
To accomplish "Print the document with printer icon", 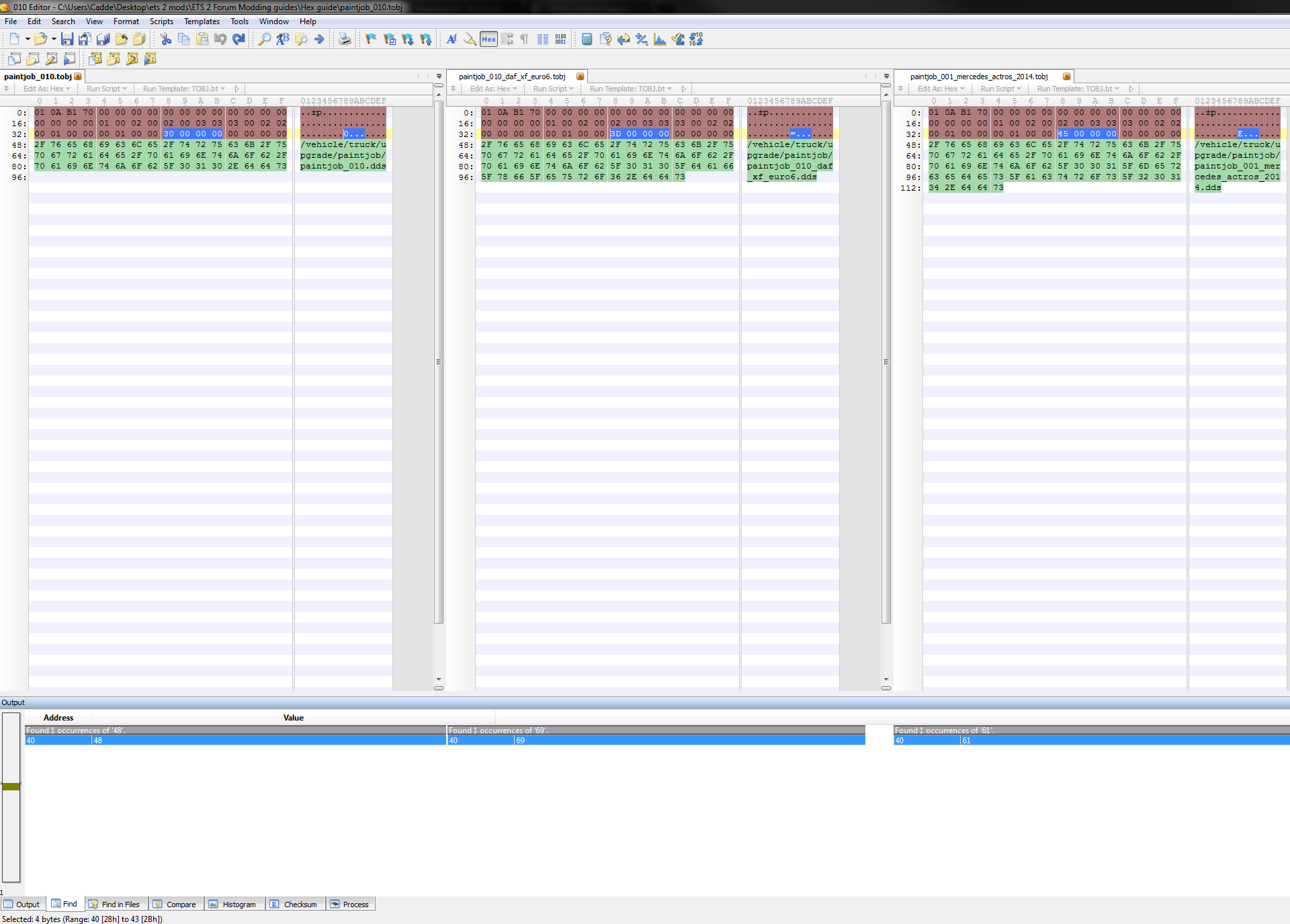I will [345, 39].
